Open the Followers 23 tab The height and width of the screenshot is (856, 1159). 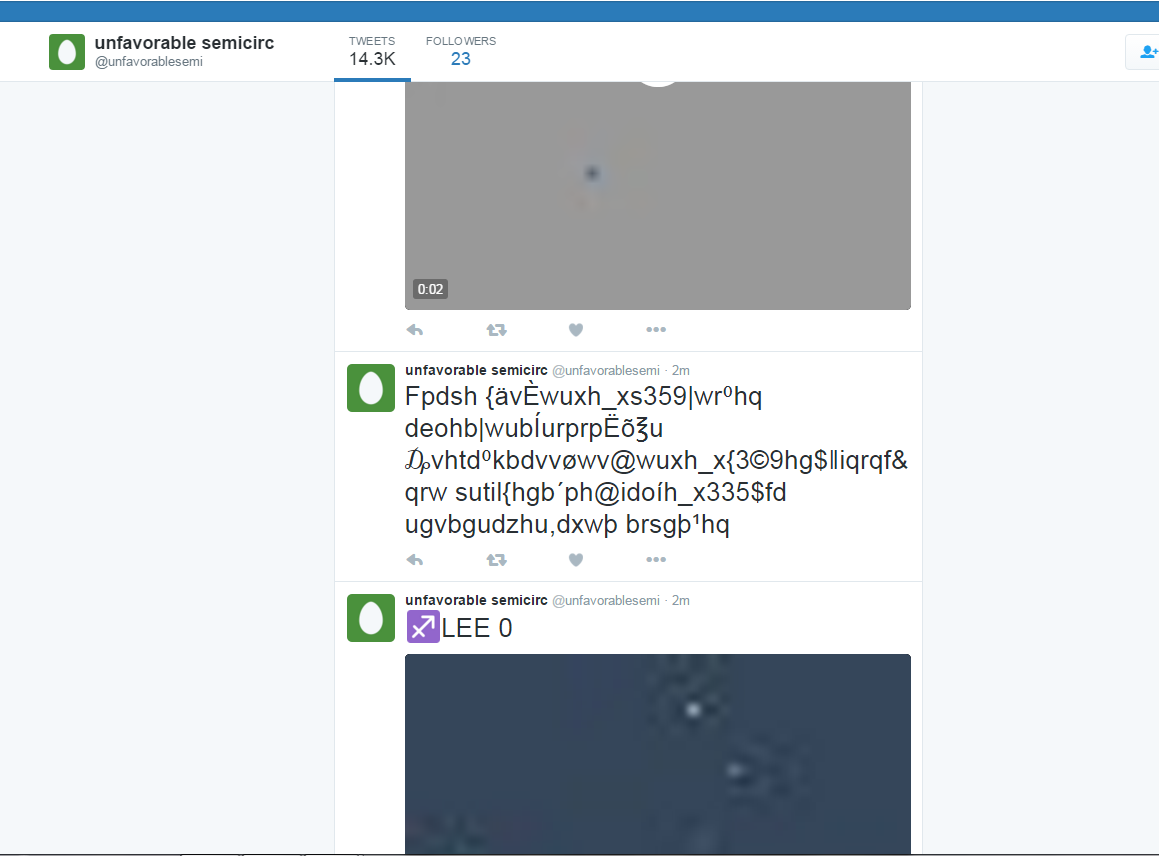460,51
